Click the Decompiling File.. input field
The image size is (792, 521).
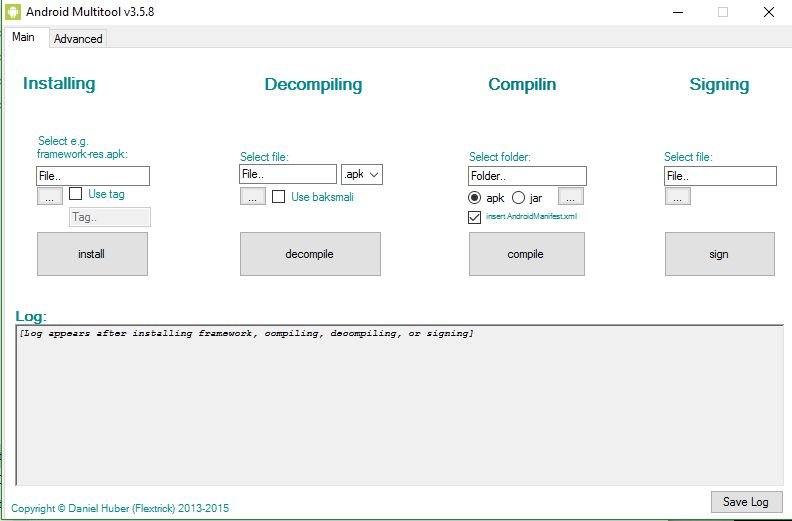click(x=288, y=174)
